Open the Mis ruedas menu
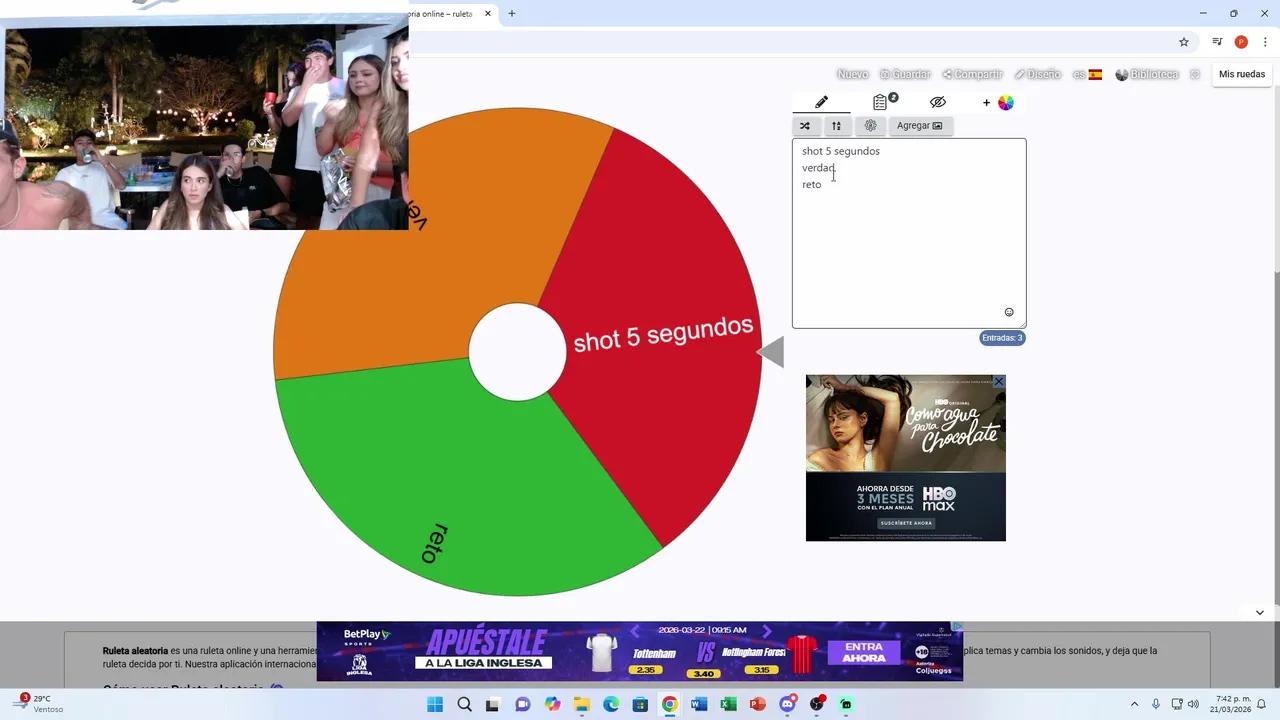 1242,74
